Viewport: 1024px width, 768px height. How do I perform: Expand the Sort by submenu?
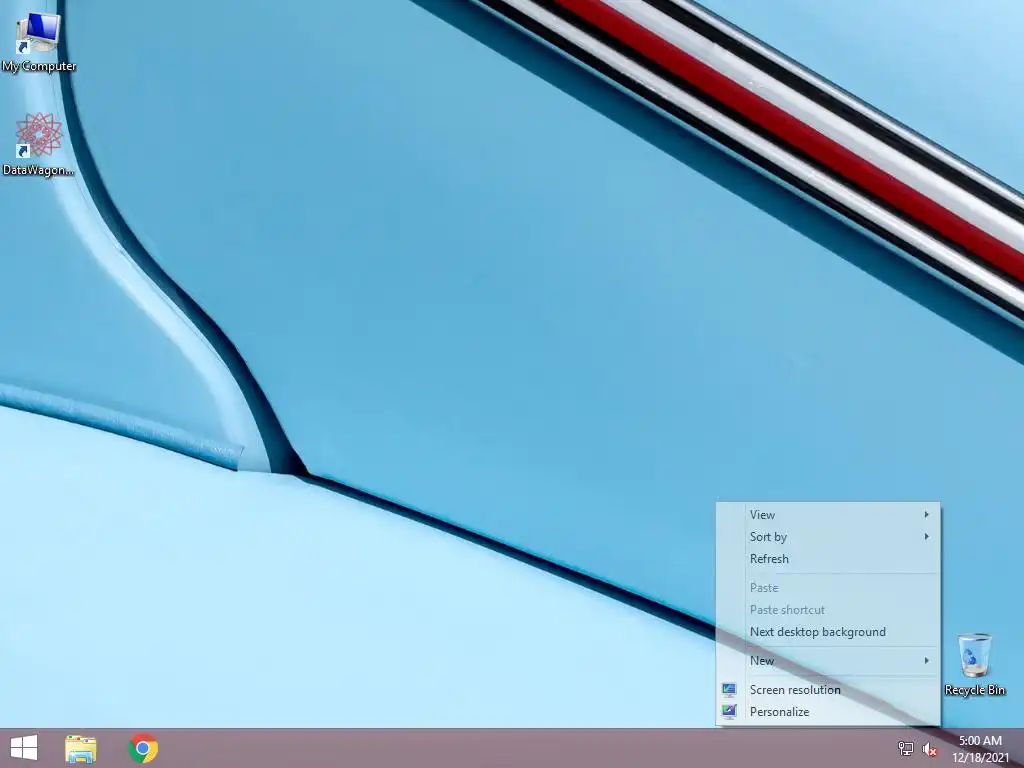pos(828,537)
